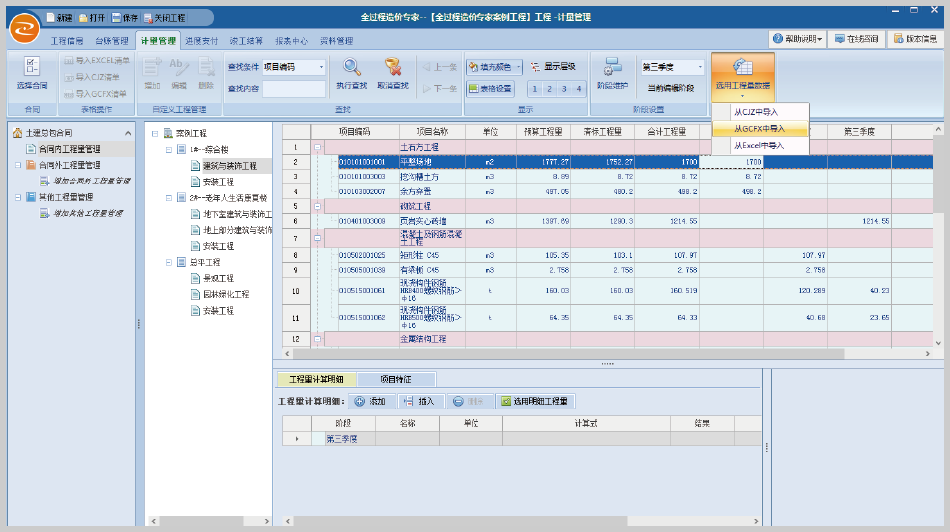Image resolution: width=950 pixels, height=532 pixels.
Task: Collapse the 土石方工程 row group
Action: click(x=319, y=147)
